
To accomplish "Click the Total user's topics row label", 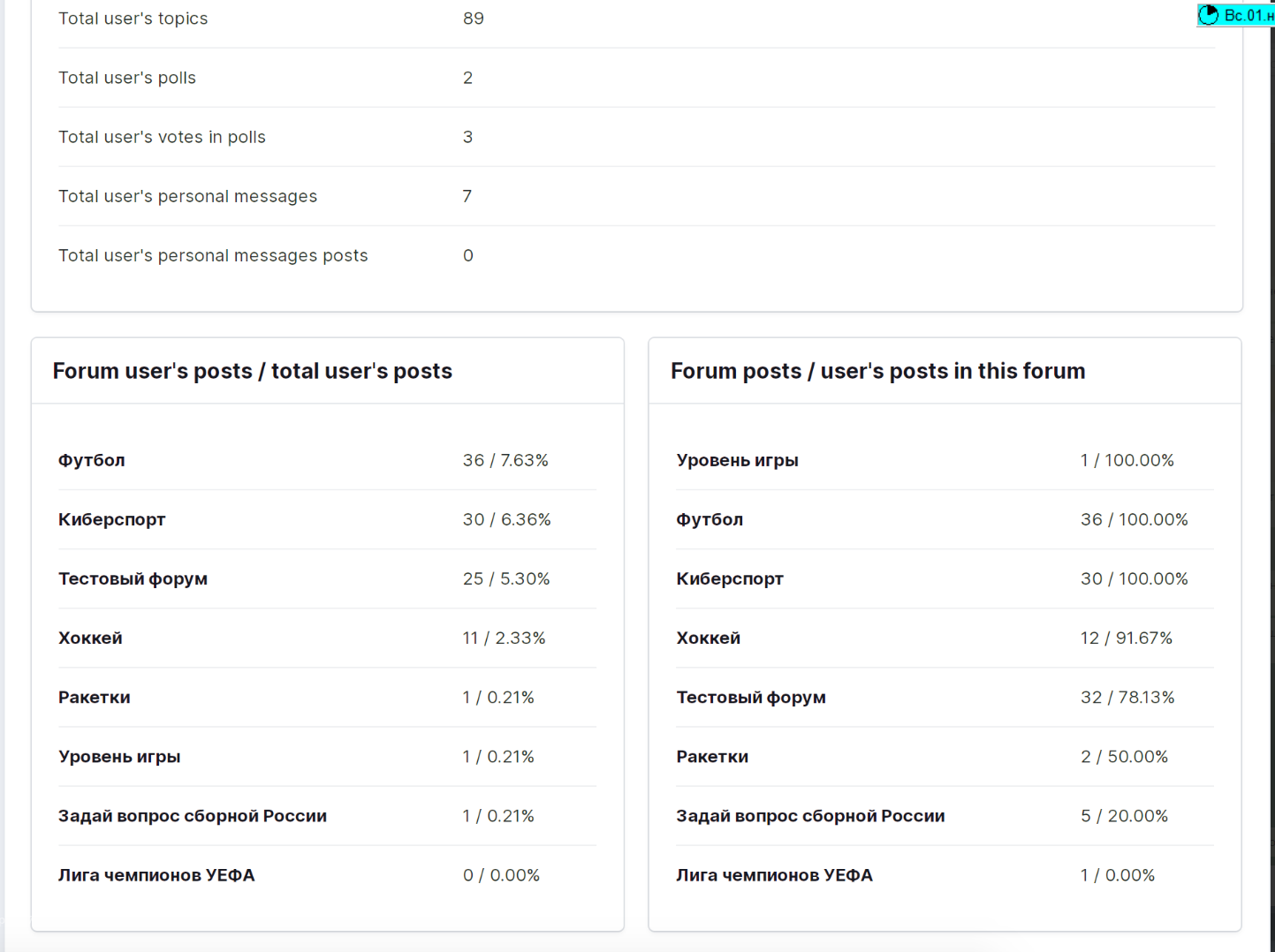I will click(x=133, y=19).
